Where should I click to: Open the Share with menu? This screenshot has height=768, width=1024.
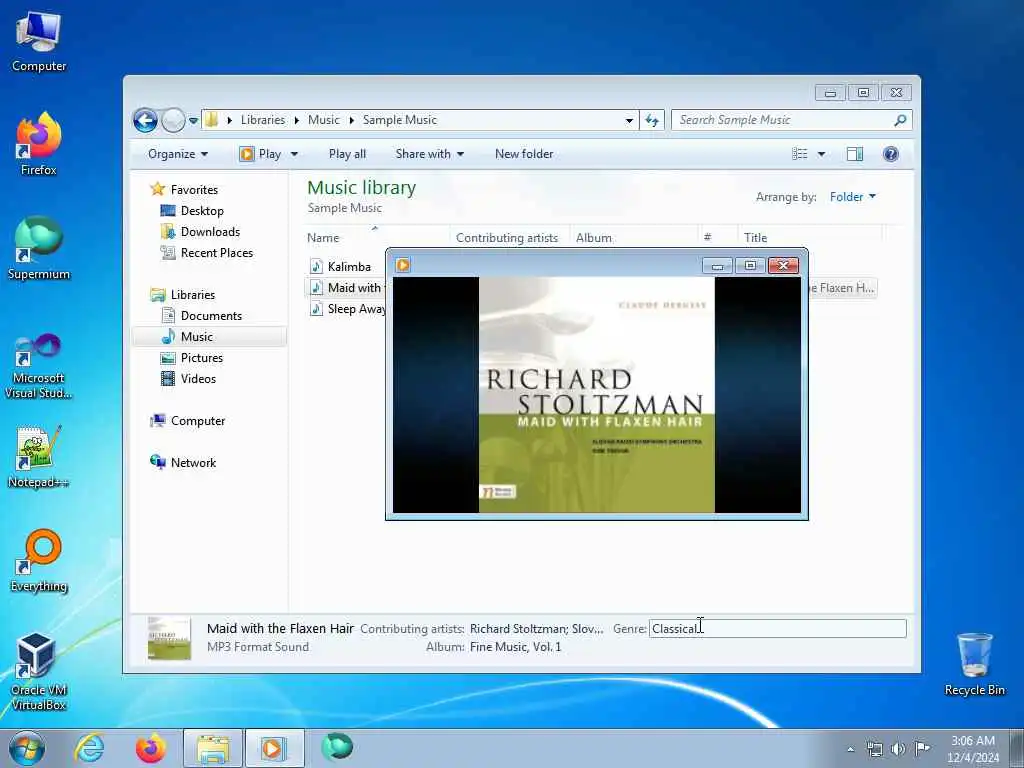[430, 154]
